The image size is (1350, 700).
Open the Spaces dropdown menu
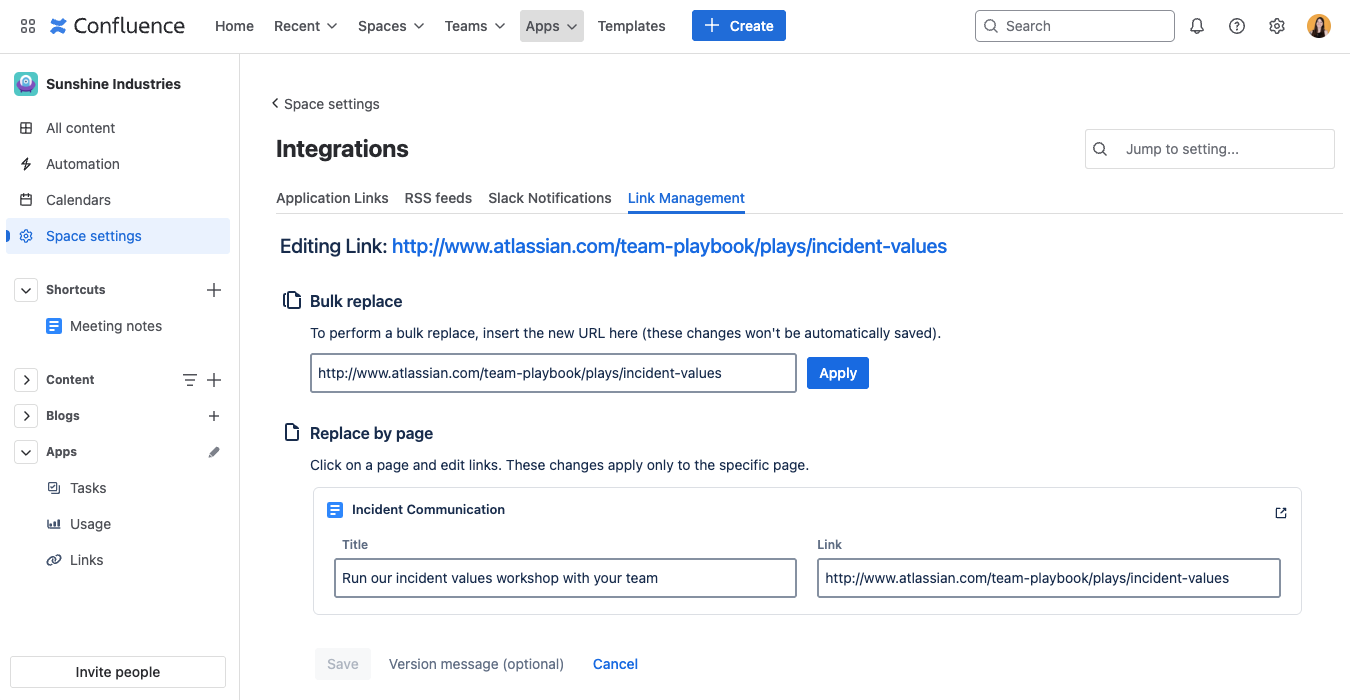tap(390, 26)
